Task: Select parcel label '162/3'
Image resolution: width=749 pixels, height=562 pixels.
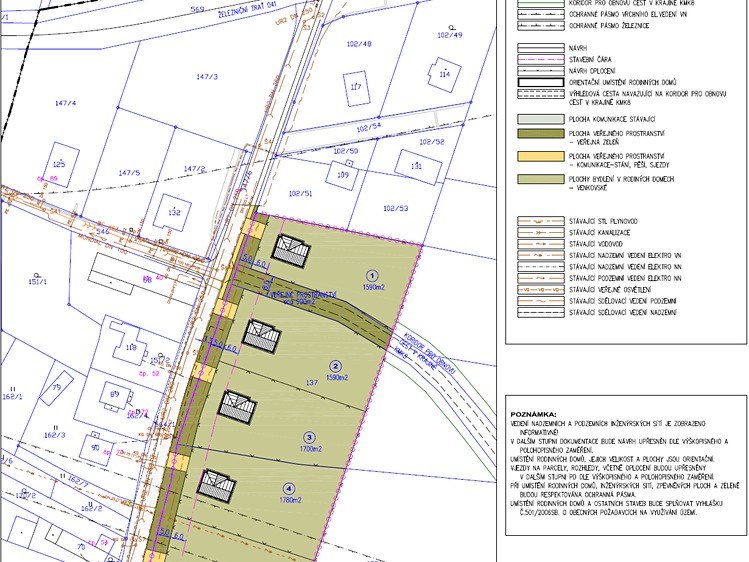Action: tap(54, 435)
